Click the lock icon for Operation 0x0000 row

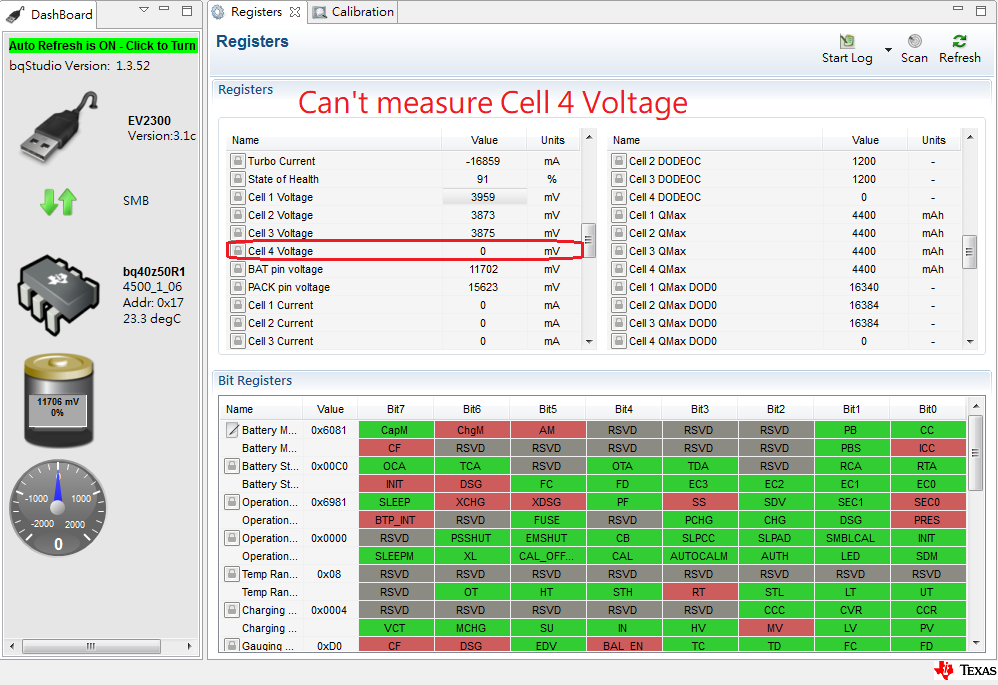coord(232,538)
